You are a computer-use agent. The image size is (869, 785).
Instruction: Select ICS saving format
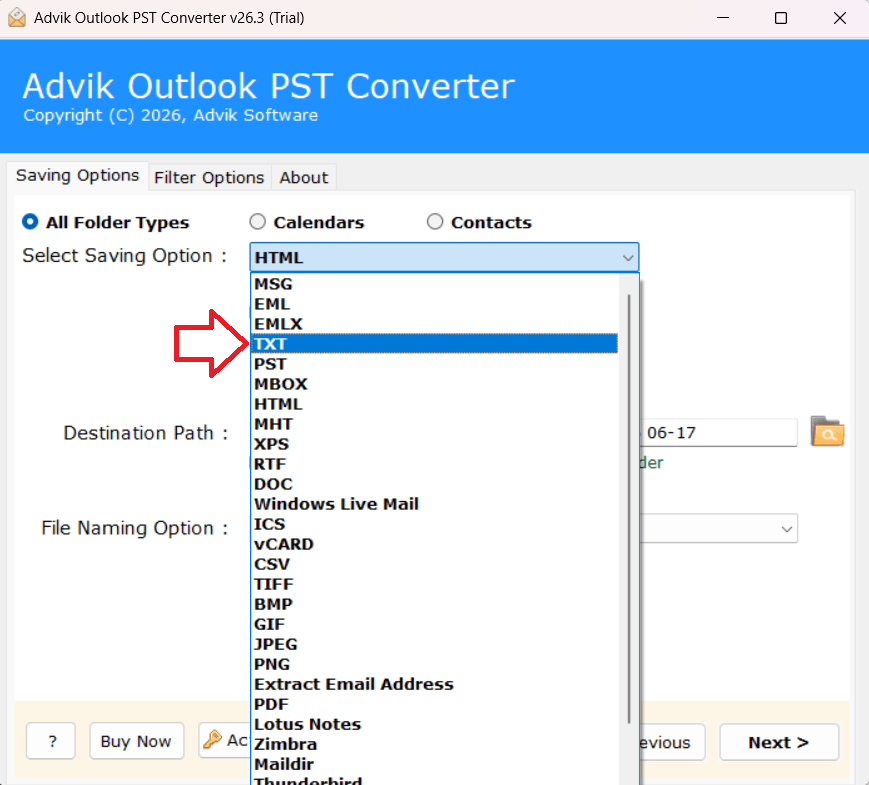[x=435, y=524]
